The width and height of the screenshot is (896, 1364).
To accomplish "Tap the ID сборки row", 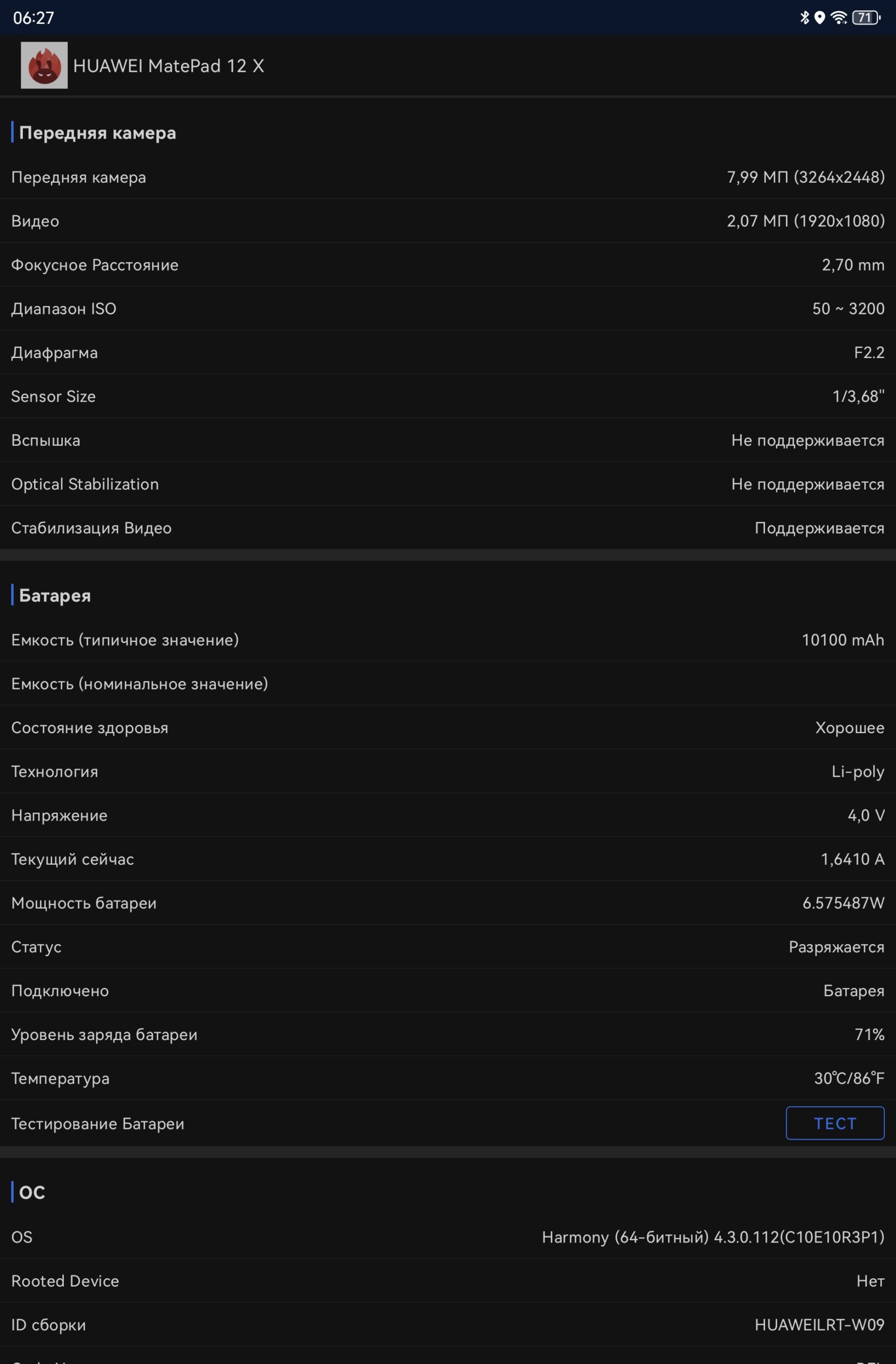I will pyautogui.click(x=448, y=1325).
